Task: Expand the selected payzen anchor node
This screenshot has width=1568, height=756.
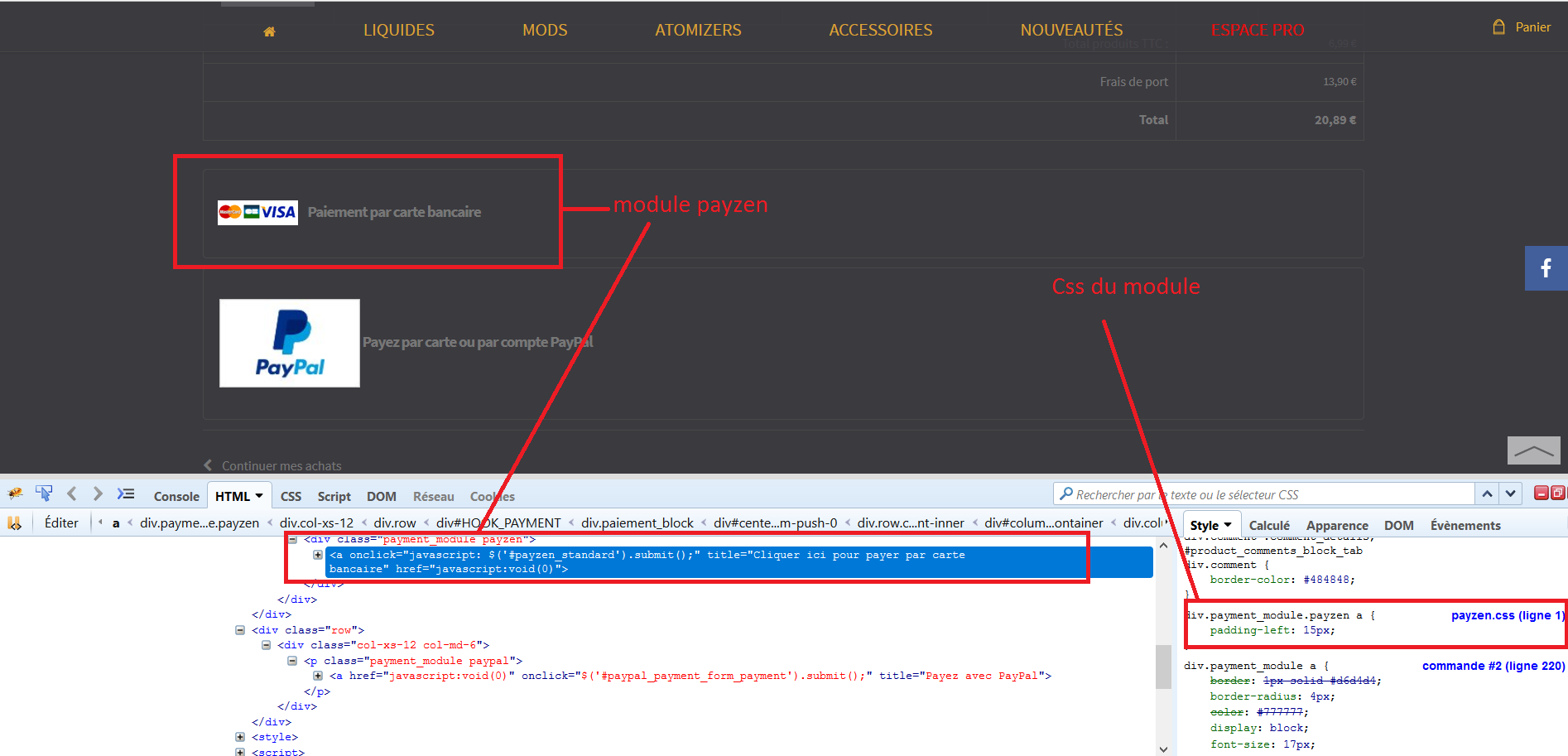Action: pyautogui.click(x=318, y=555)
